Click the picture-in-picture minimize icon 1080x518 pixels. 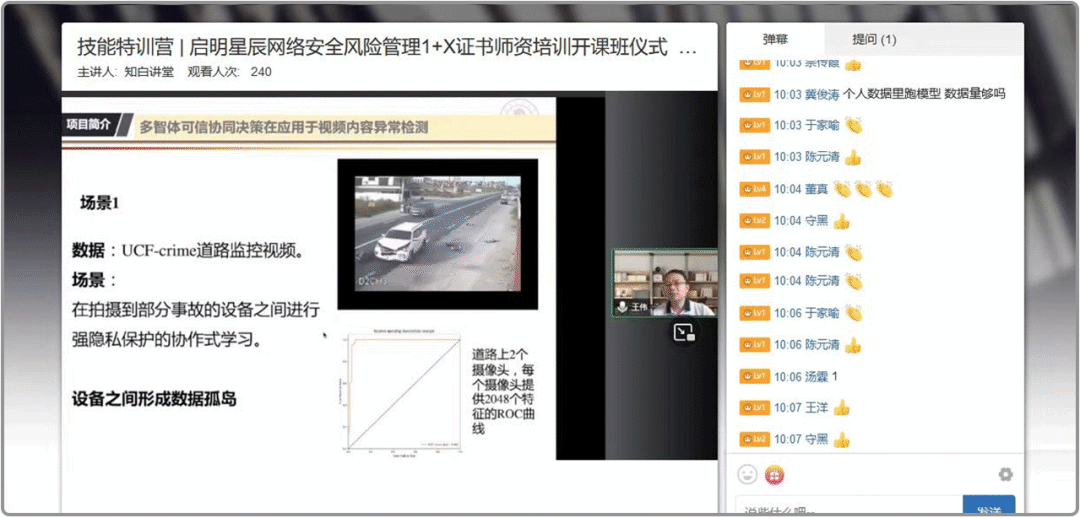click(x=684, y=333)
